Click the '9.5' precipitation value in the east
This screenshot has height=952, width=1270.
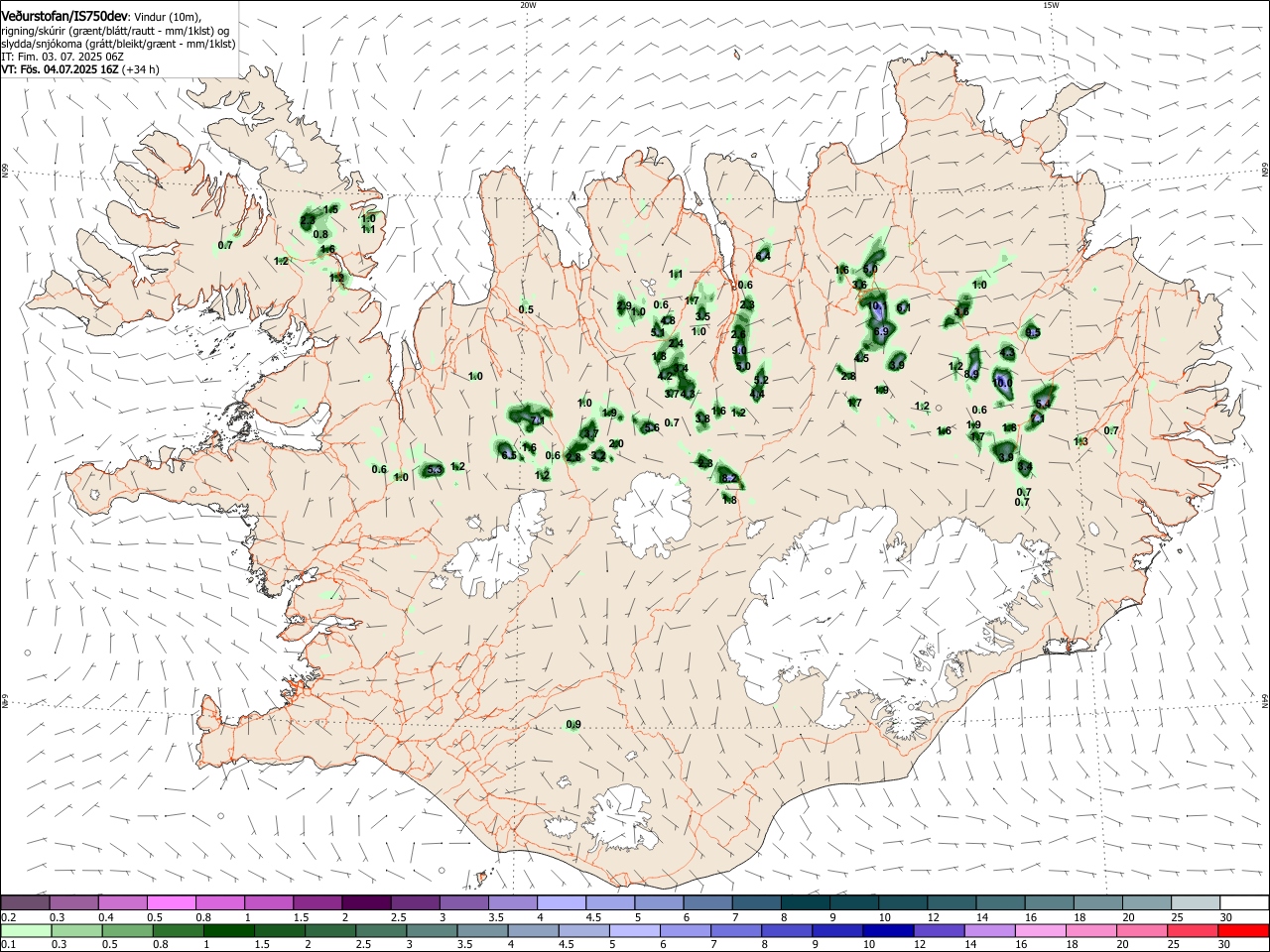1032,332
